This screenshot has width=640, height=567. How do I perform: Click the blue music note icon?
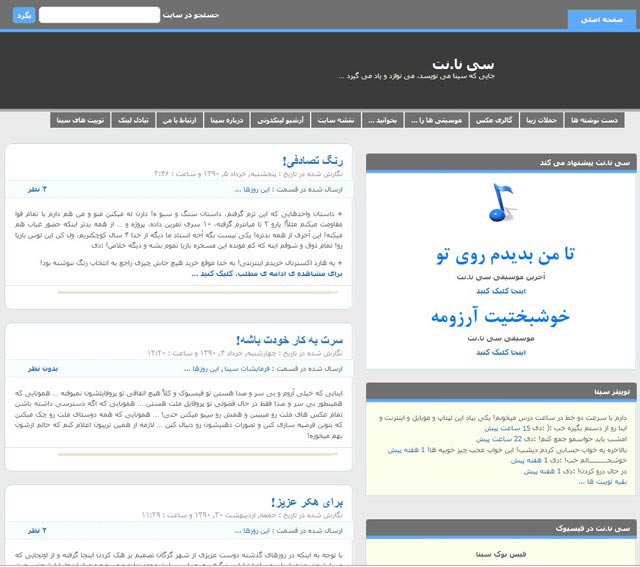pos(497,203)
